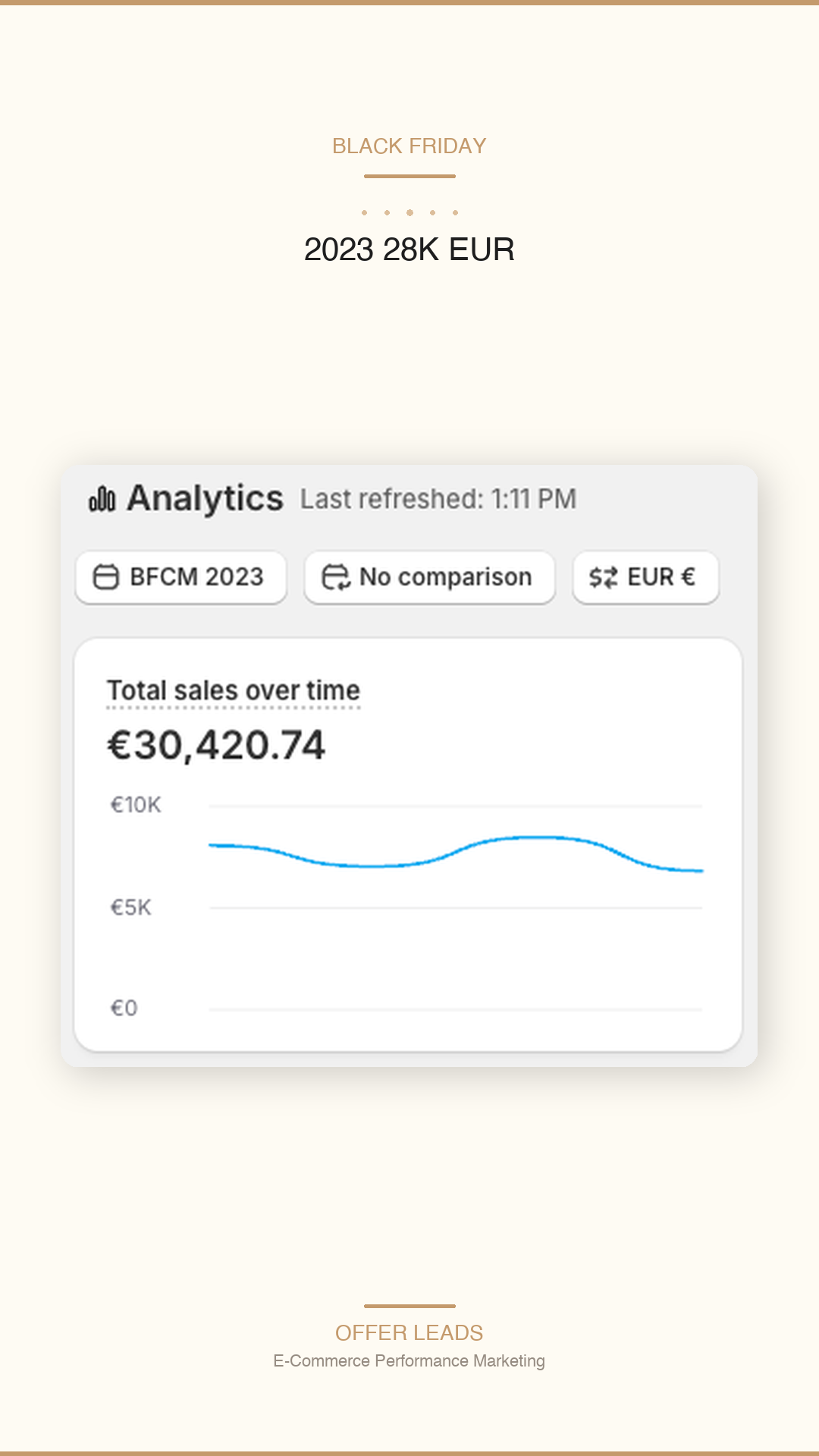
Task: Click the Analytics heading
Action: (205, 499)
